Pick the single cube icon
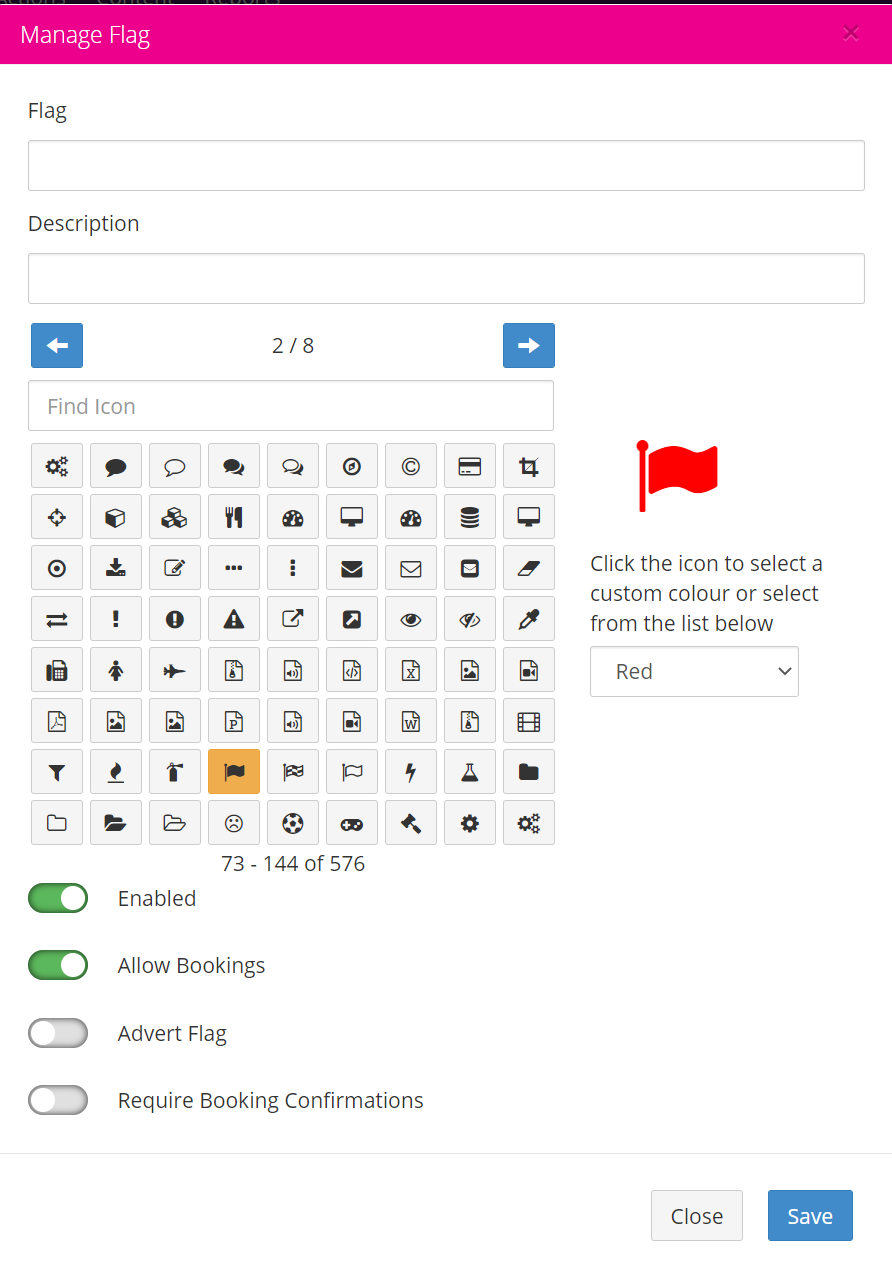Screen dimensions: 892x1270 116,517
